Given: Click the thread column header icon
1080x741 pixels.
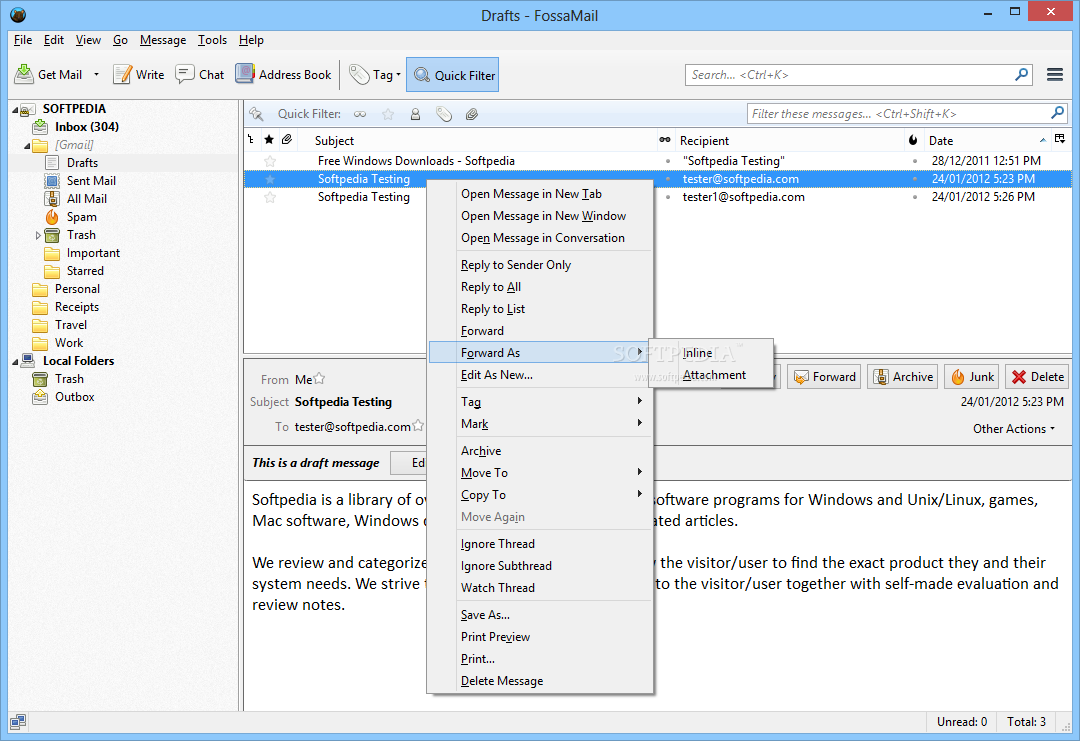Looking at the screenshot, I should (x=251, y=140).
